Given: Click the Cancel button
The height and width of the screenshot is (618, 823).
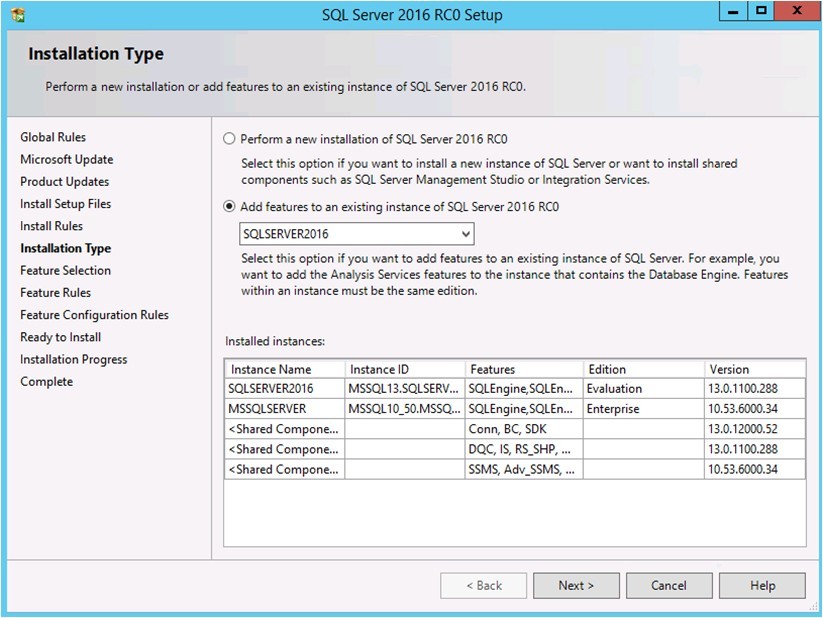Looking at the screenshot, I should click(x=669, y=585).
